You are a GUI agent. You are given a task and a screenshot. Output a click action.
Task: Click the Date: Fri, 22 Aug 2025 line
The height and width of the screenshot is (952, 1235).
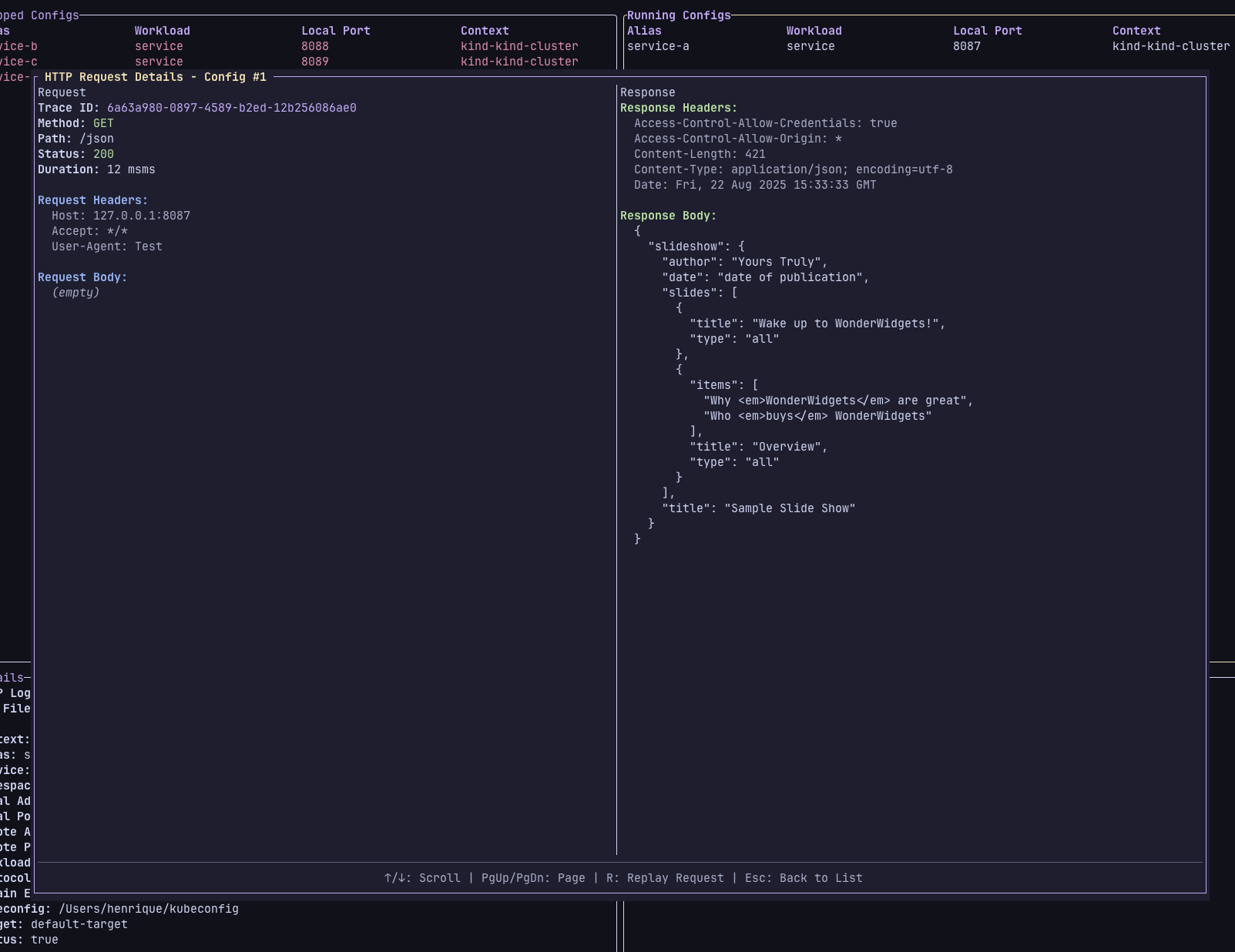click(x=755, y=185)
